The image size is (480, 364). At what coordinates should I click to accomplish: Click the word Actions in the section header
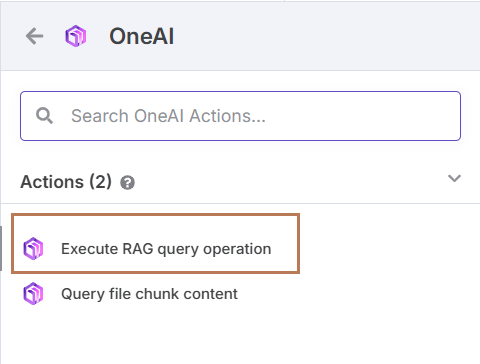pyautogui.click(x=52, y=182)
